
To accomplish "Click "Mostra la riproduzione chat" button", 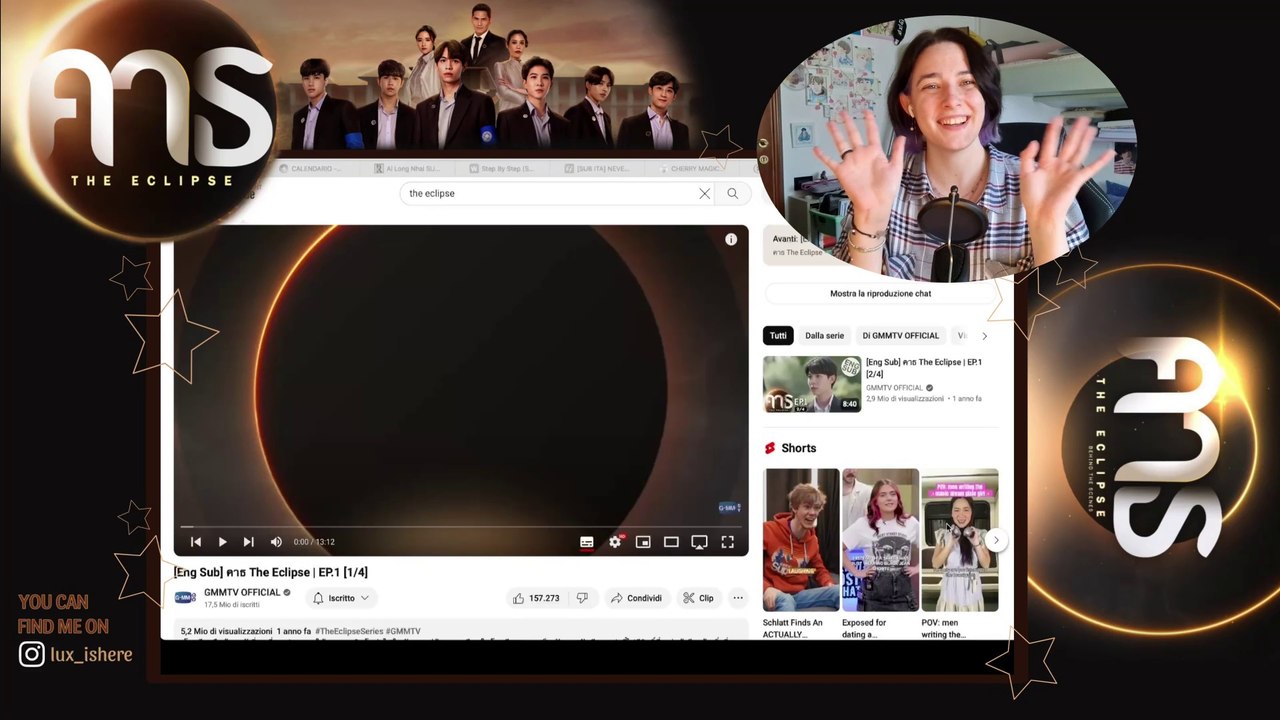I will point(880,294).
